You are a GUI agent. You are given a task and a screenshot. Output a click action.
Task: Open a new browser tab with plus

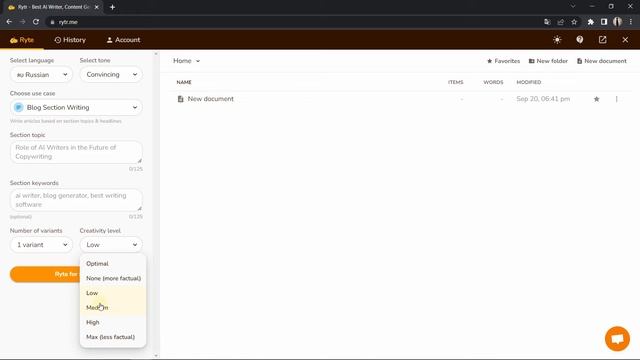click(112, 7)
